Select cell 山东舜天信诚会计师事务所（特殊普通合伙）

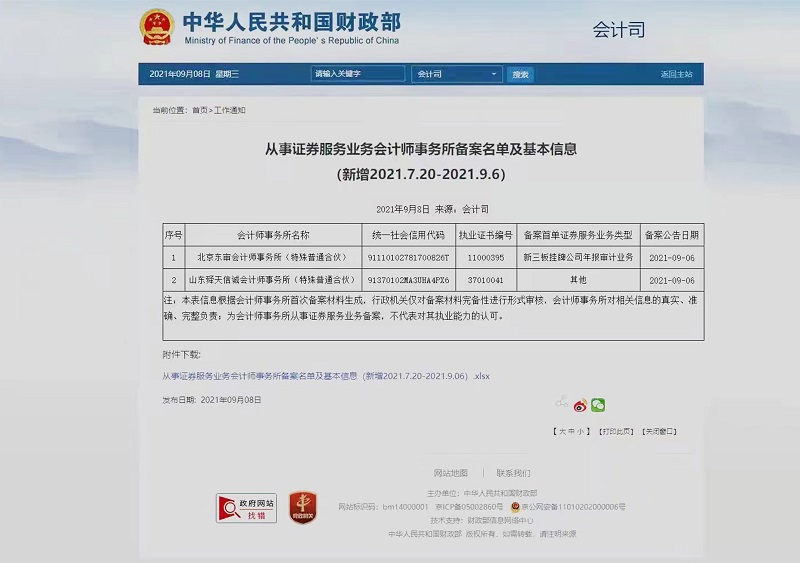coord(273,280)
